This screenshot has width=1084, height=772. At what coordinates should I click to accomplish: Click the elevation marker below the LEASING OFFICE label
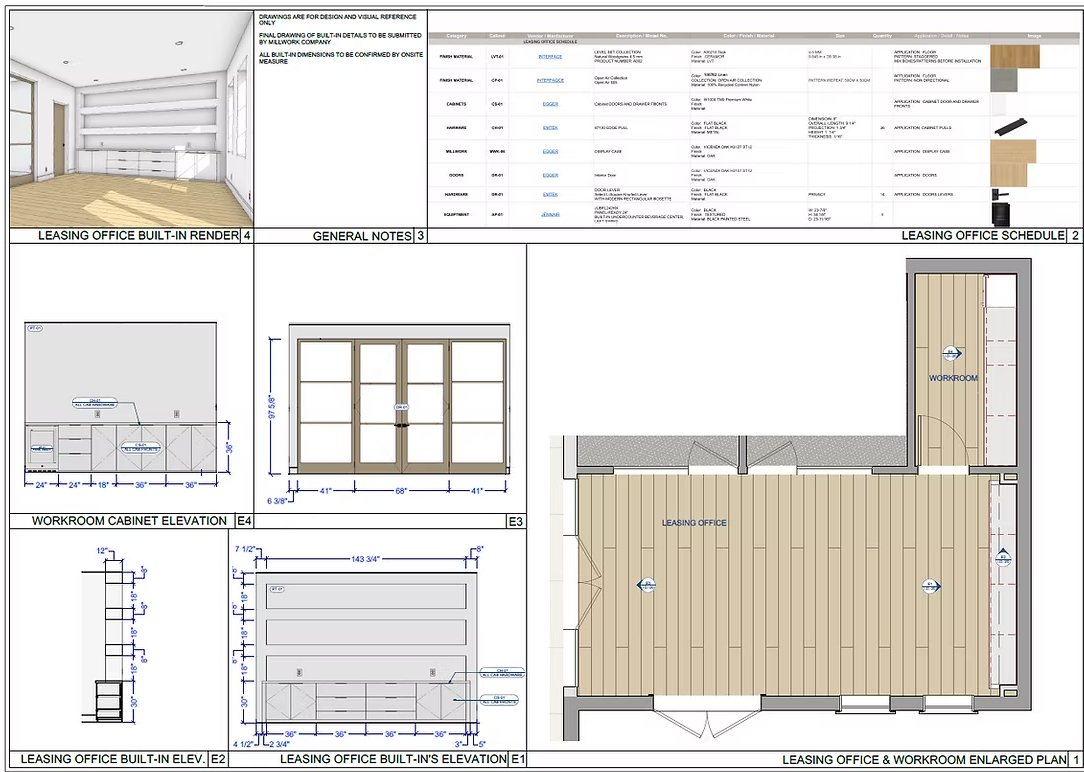pos(646,585)
